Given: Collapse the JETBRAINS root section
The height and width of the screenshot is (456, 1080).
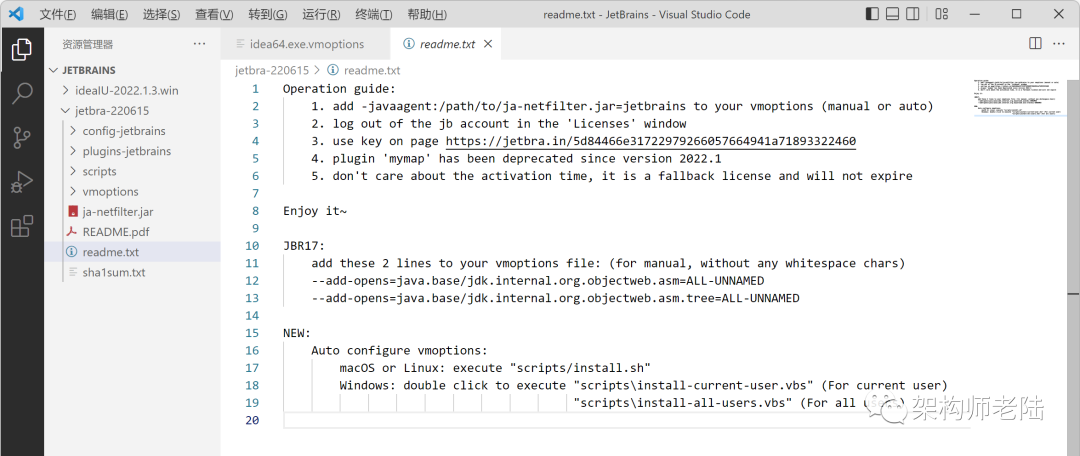Looking at the screenshot, I should 54,70.
